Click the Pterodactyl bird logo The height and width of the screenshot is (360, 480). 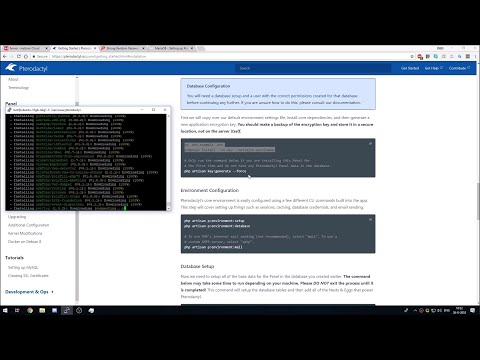click(x=11, y=68)
